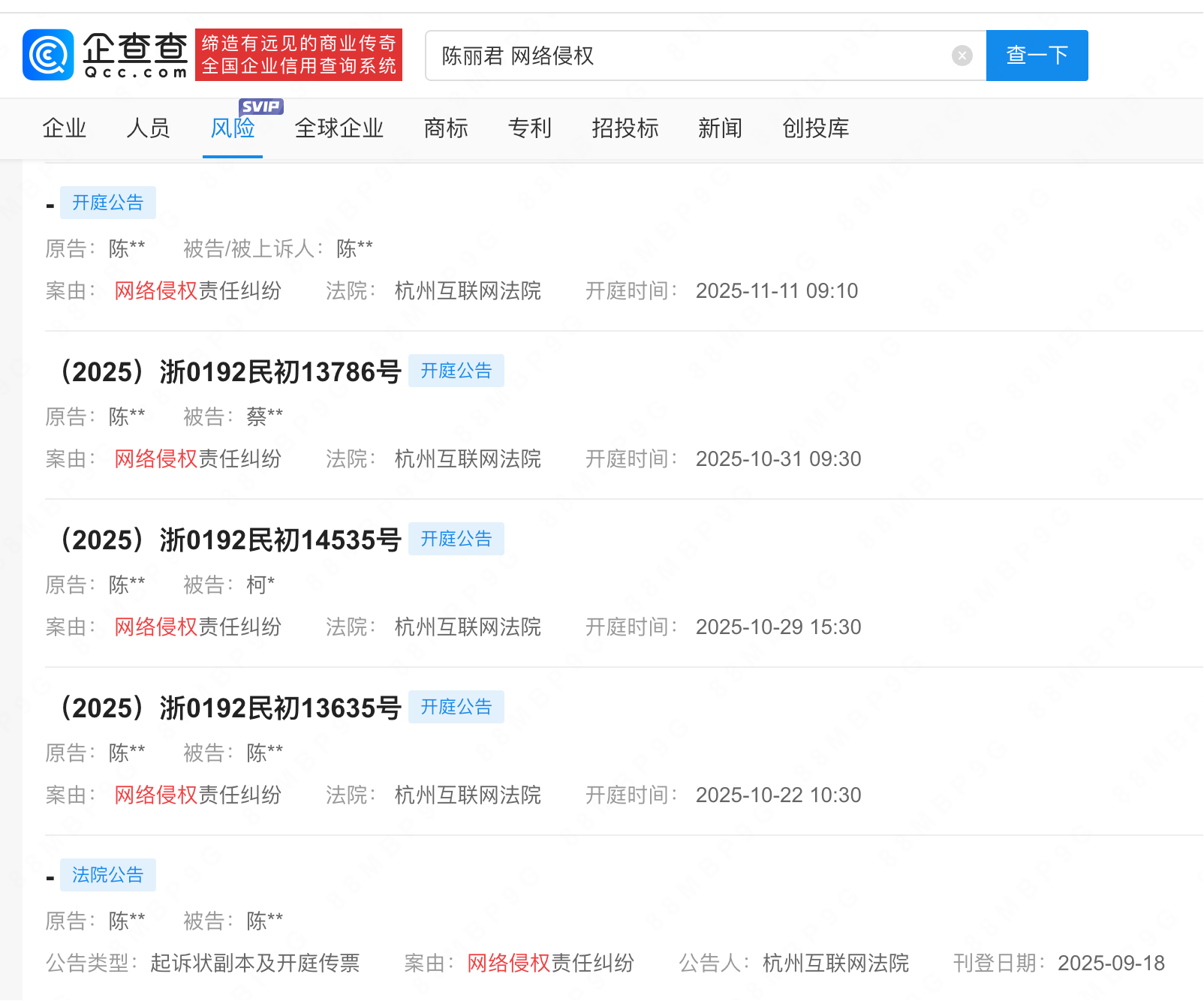Select hearing time 2025-10-31 09:30
Image resolution: width=1204 pixels, height=1001 pixels.
tap(778, 459)
